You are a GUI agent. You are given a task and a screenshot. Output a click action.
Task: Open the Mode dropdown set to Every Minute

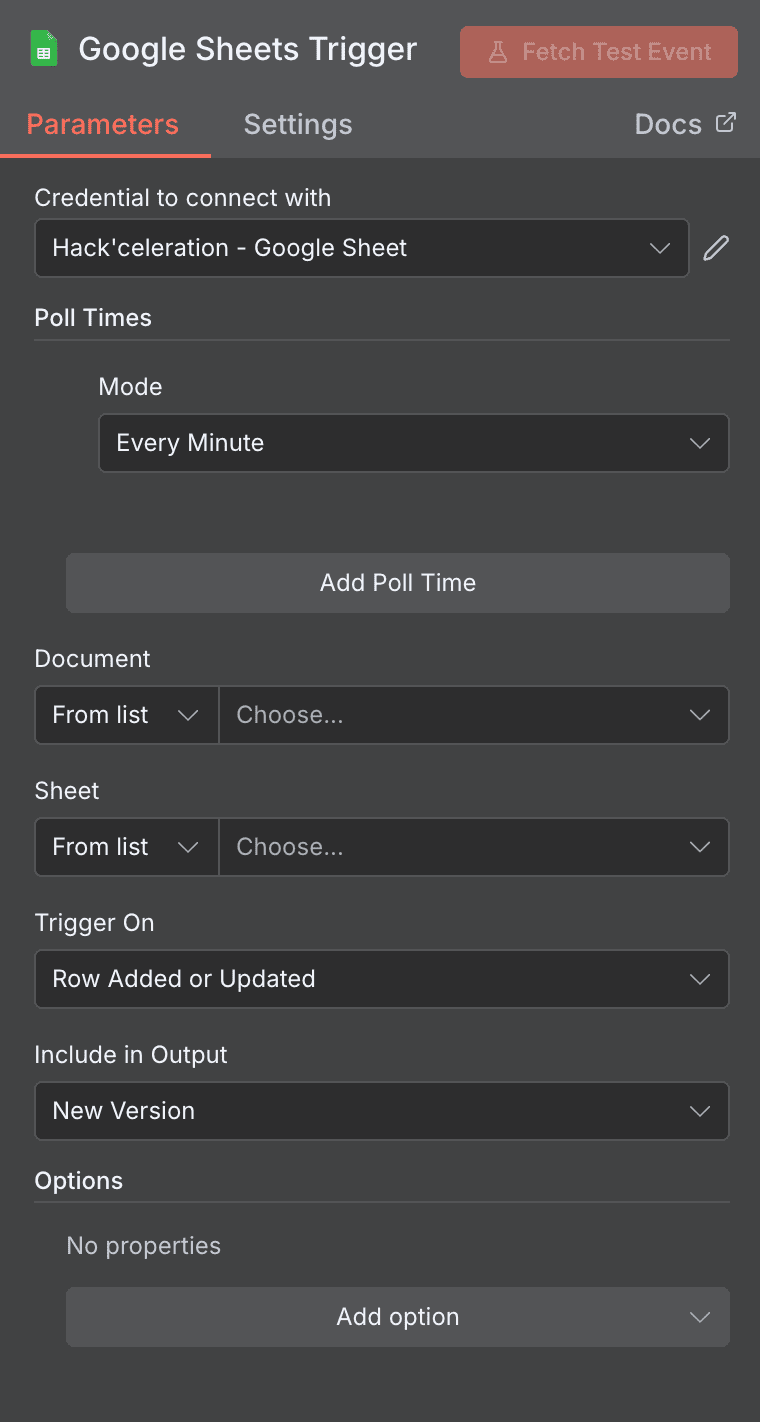pos(414,443)
